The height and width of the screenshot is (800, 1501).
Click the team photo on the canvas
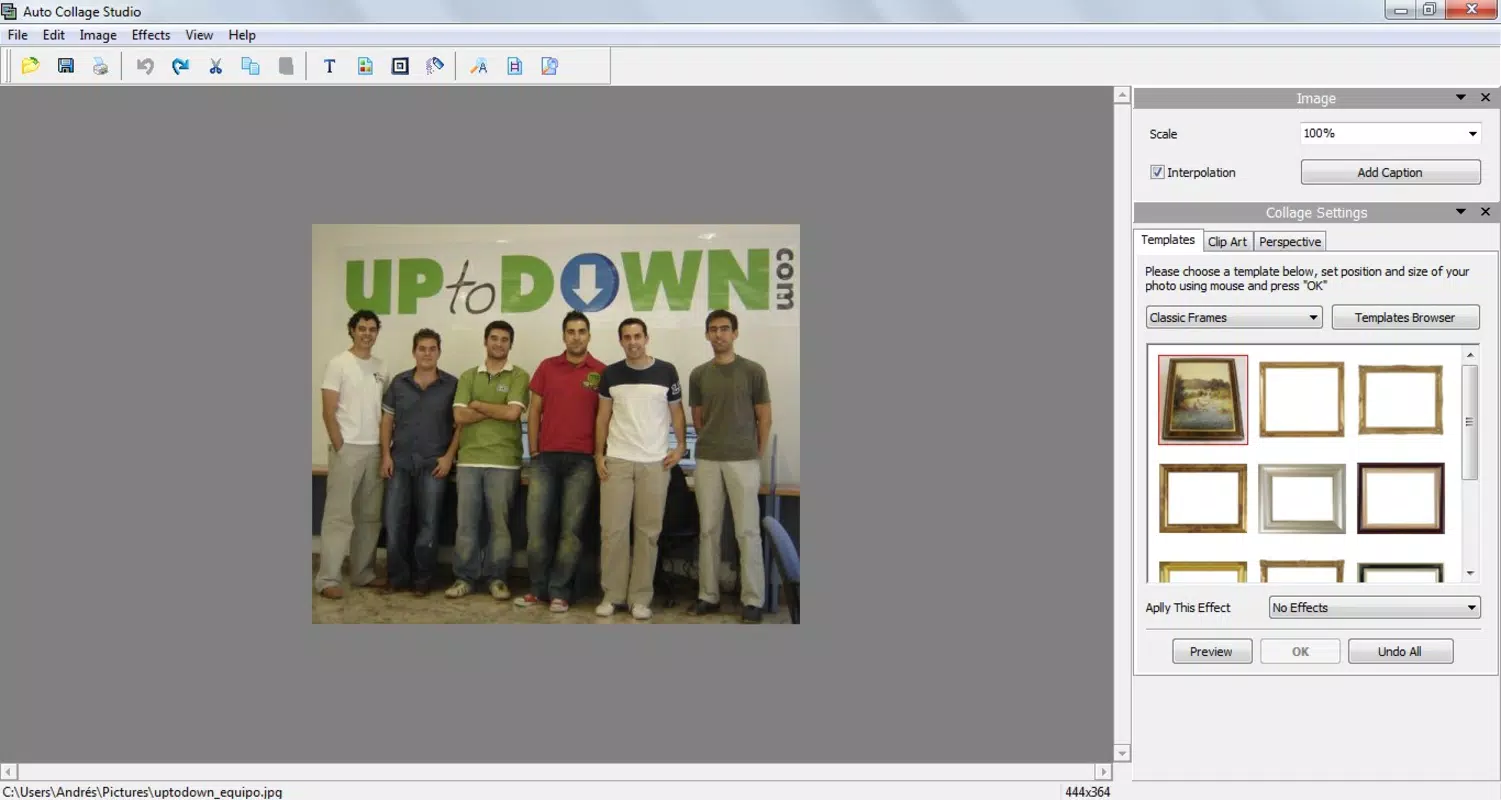[x=556, y=424]
